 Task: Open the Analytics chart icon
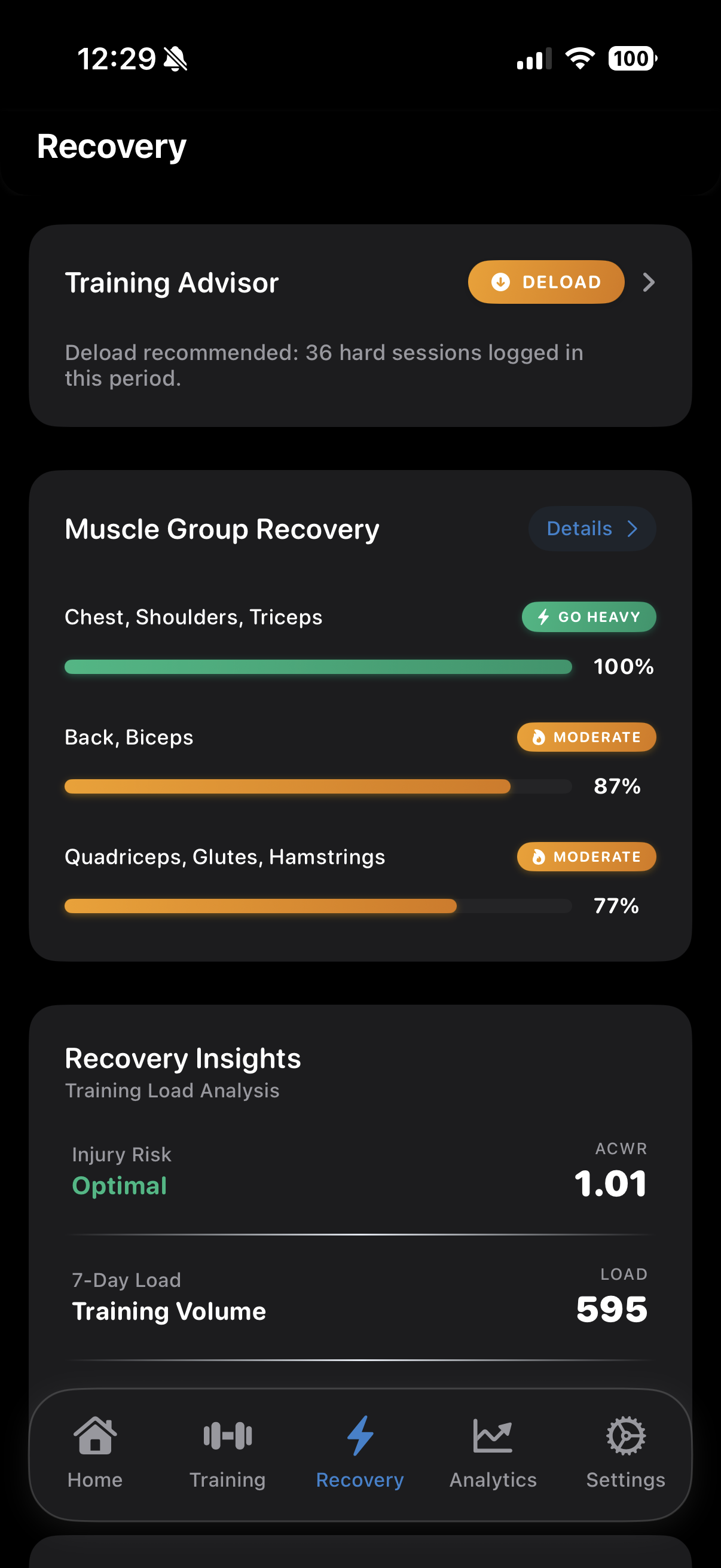pos(493,1435)
